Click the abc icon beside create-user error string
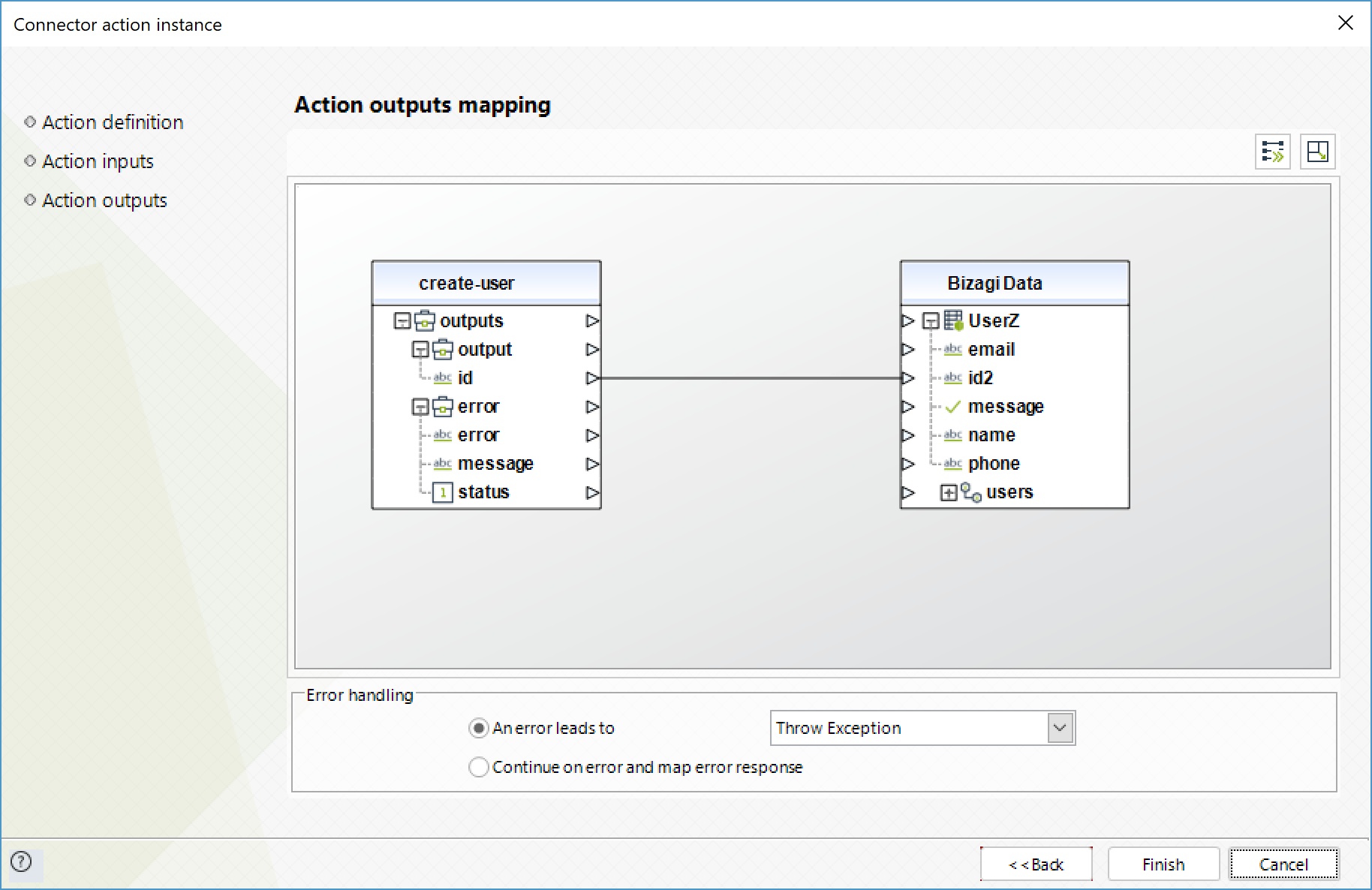Screen dimensions: 1372x890 443,434
